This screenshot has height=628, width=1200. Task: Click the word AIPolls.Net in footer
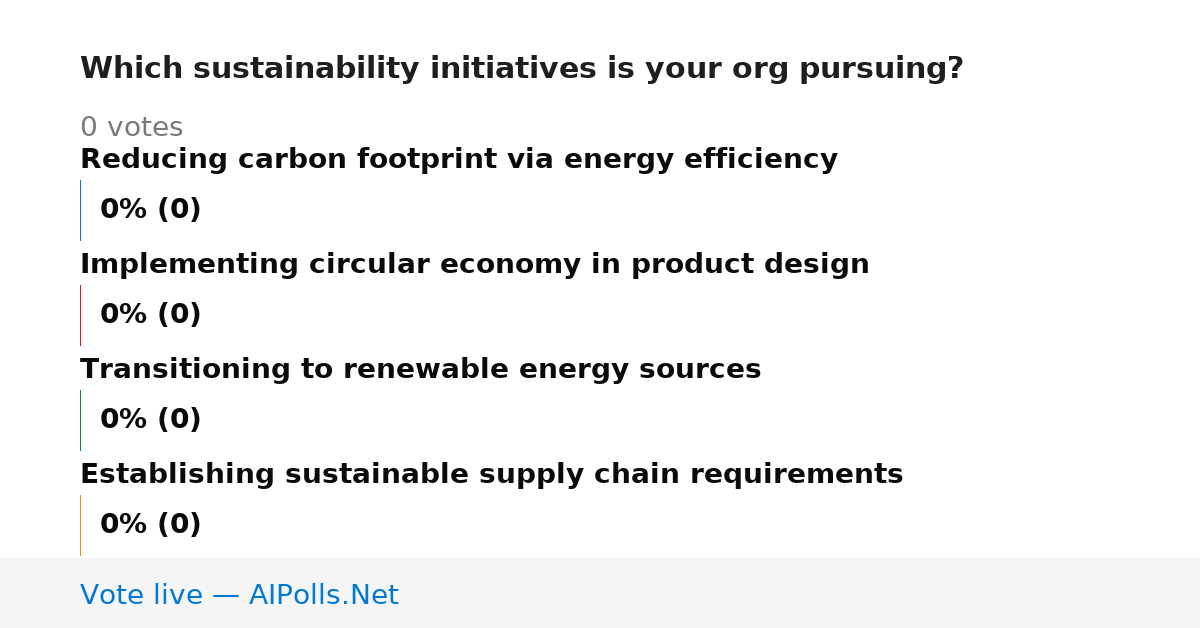point(323,596)
